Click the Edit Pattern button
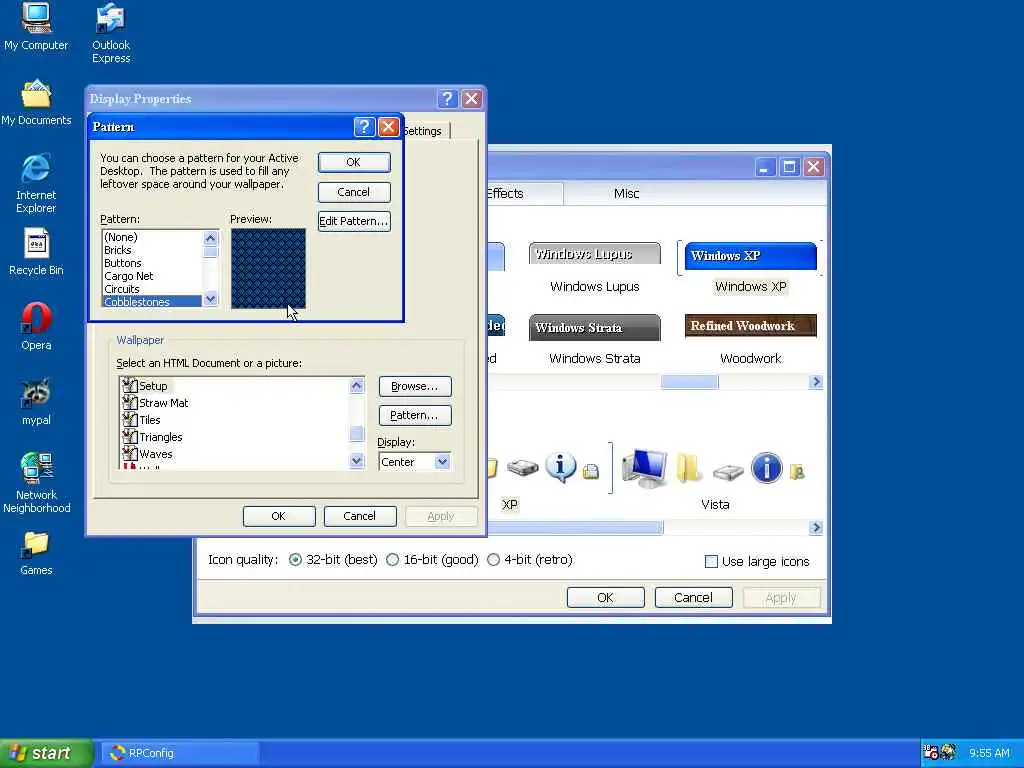Viewport: 1024px width, 768px height. (x=354, y=221)
